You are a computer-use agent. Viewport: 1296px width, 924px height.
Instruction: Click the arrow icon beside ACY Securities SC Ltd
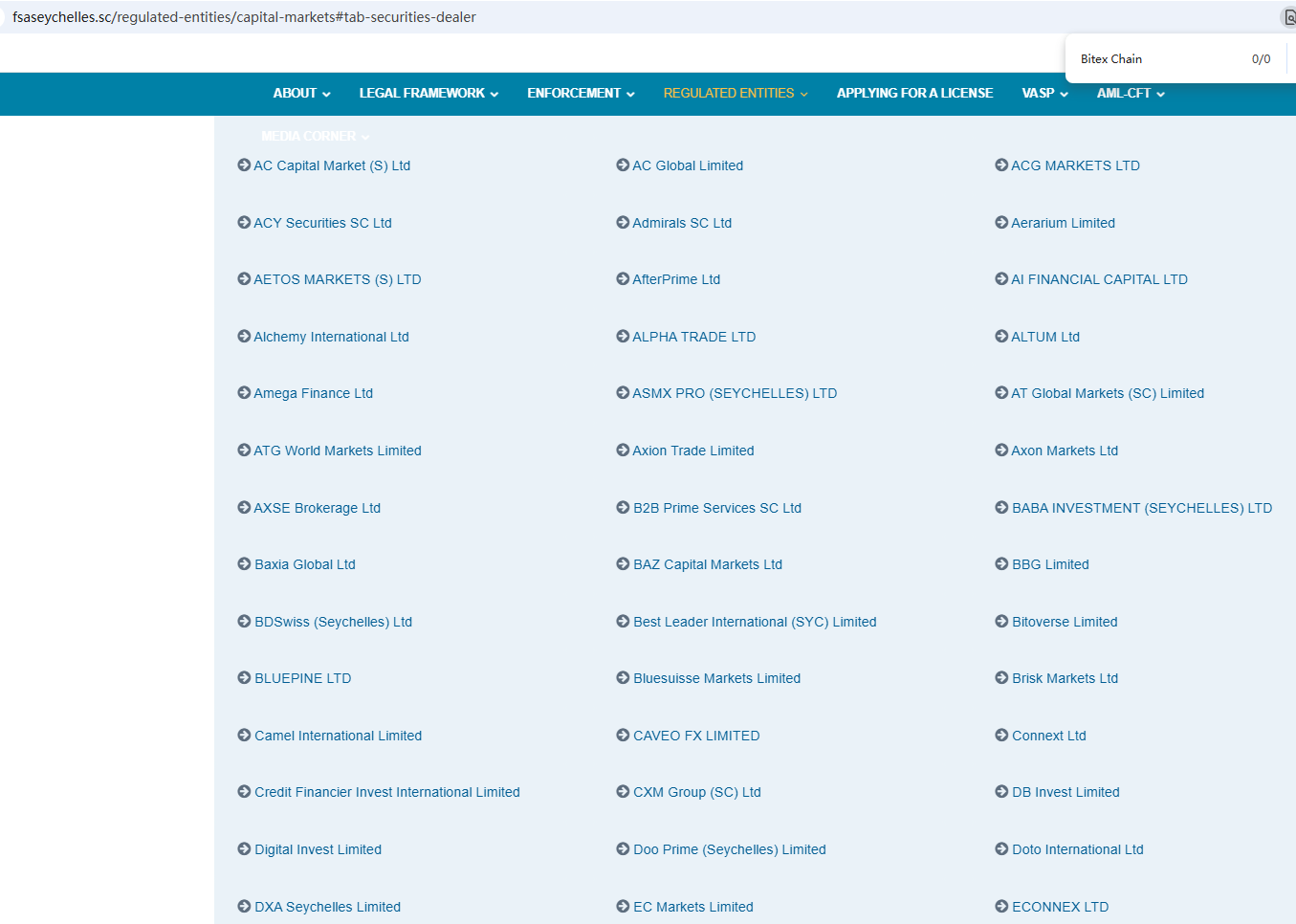[244, 223]
